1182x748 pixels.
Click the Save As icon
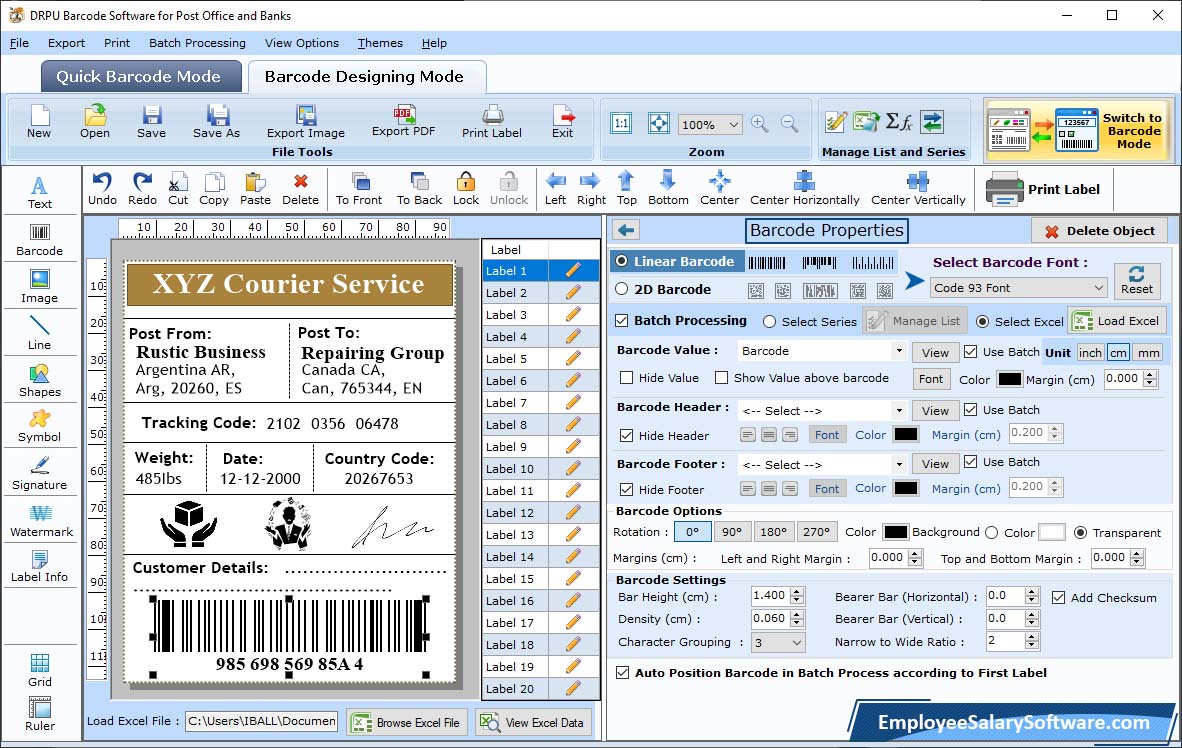coord(216,122)
